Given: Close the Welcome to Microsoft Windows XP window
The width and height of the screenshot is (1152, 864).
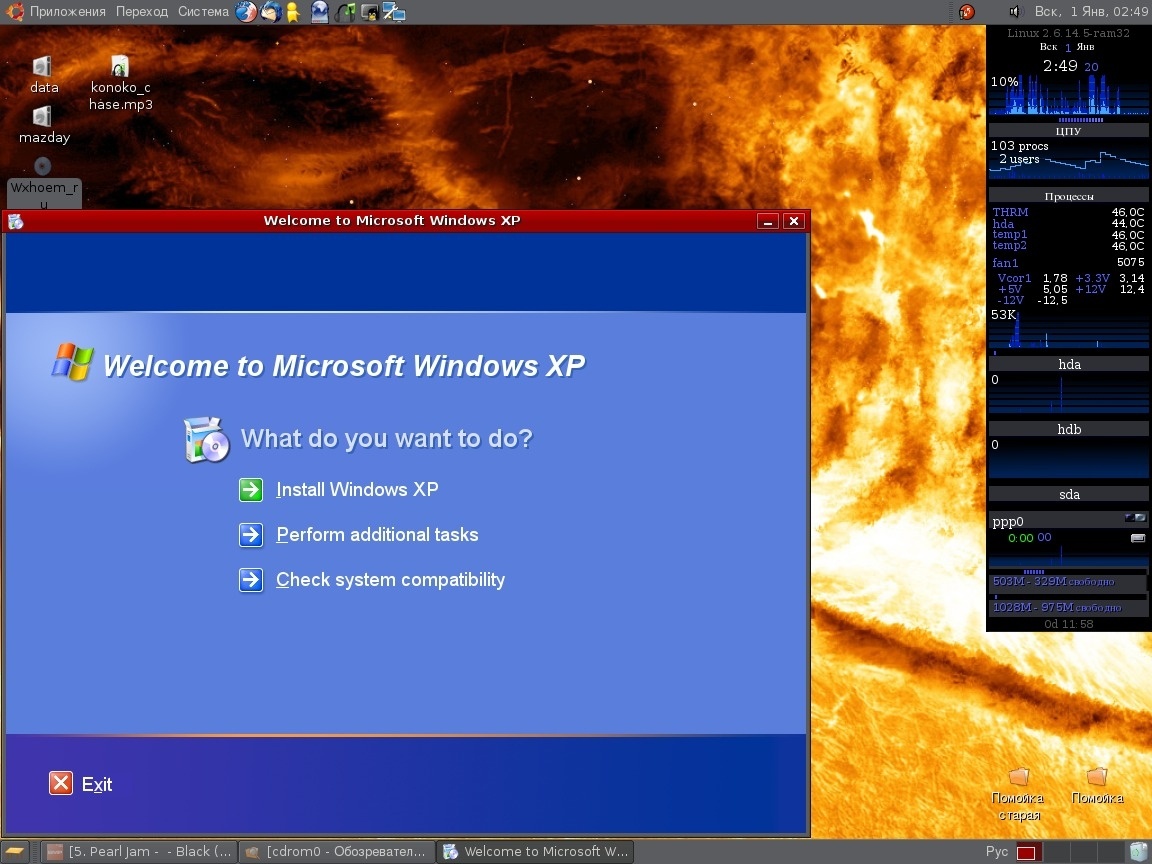Looking at the screenshot, I should tap(793, 221).
